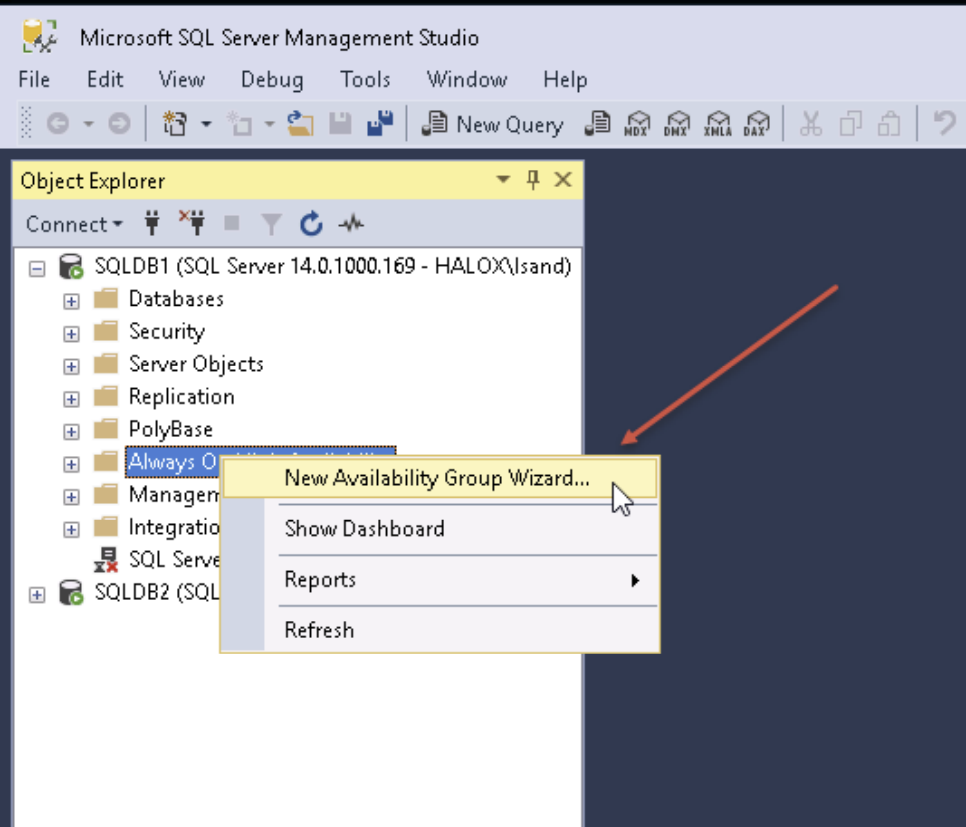Open the File menu
The image size is (966, 827).
(x=34, y=79)
